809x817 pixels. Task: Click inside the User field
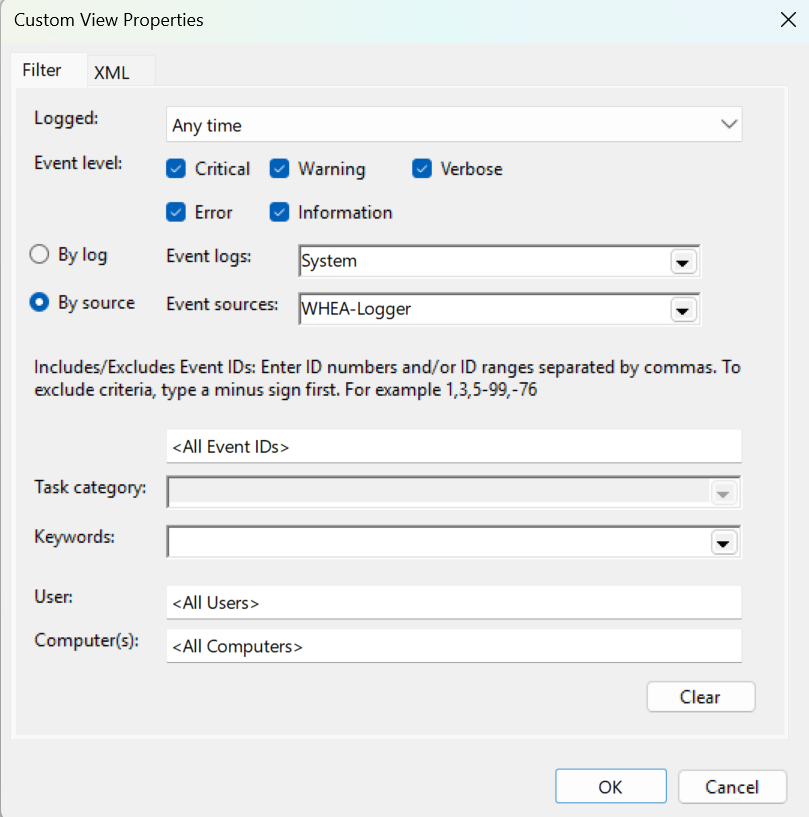pyautogui.click(x=450, y=601)
